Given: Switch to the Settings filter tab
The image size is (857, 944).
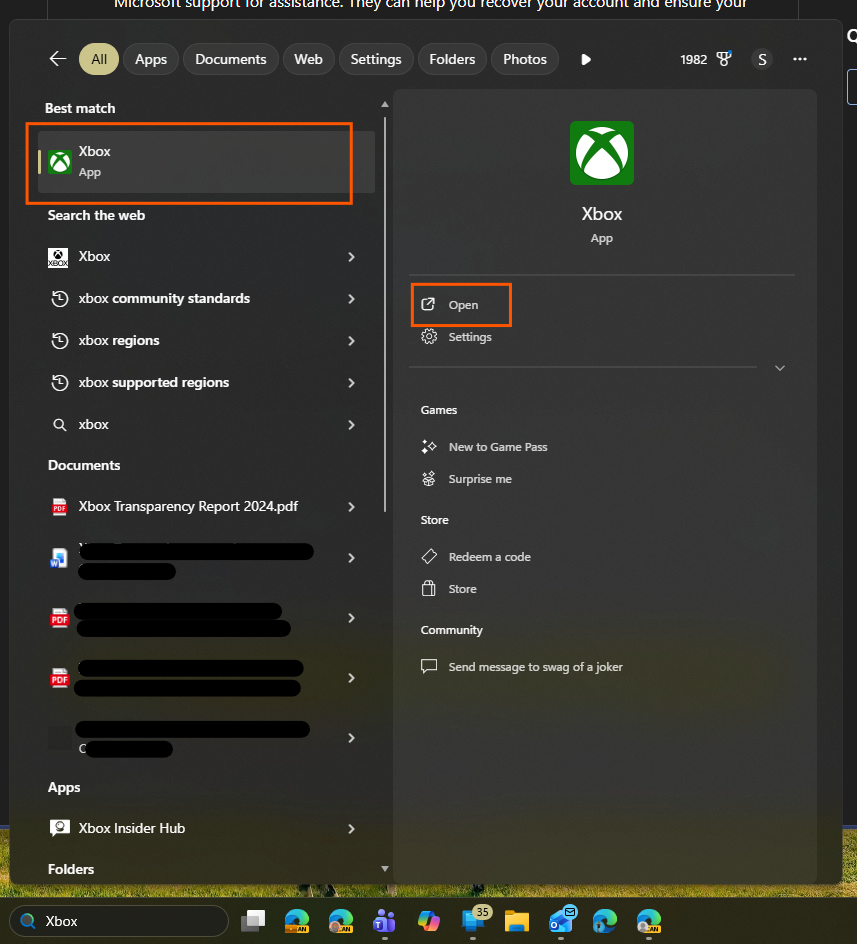Looking at the screenshot, I should coord(376,59).
